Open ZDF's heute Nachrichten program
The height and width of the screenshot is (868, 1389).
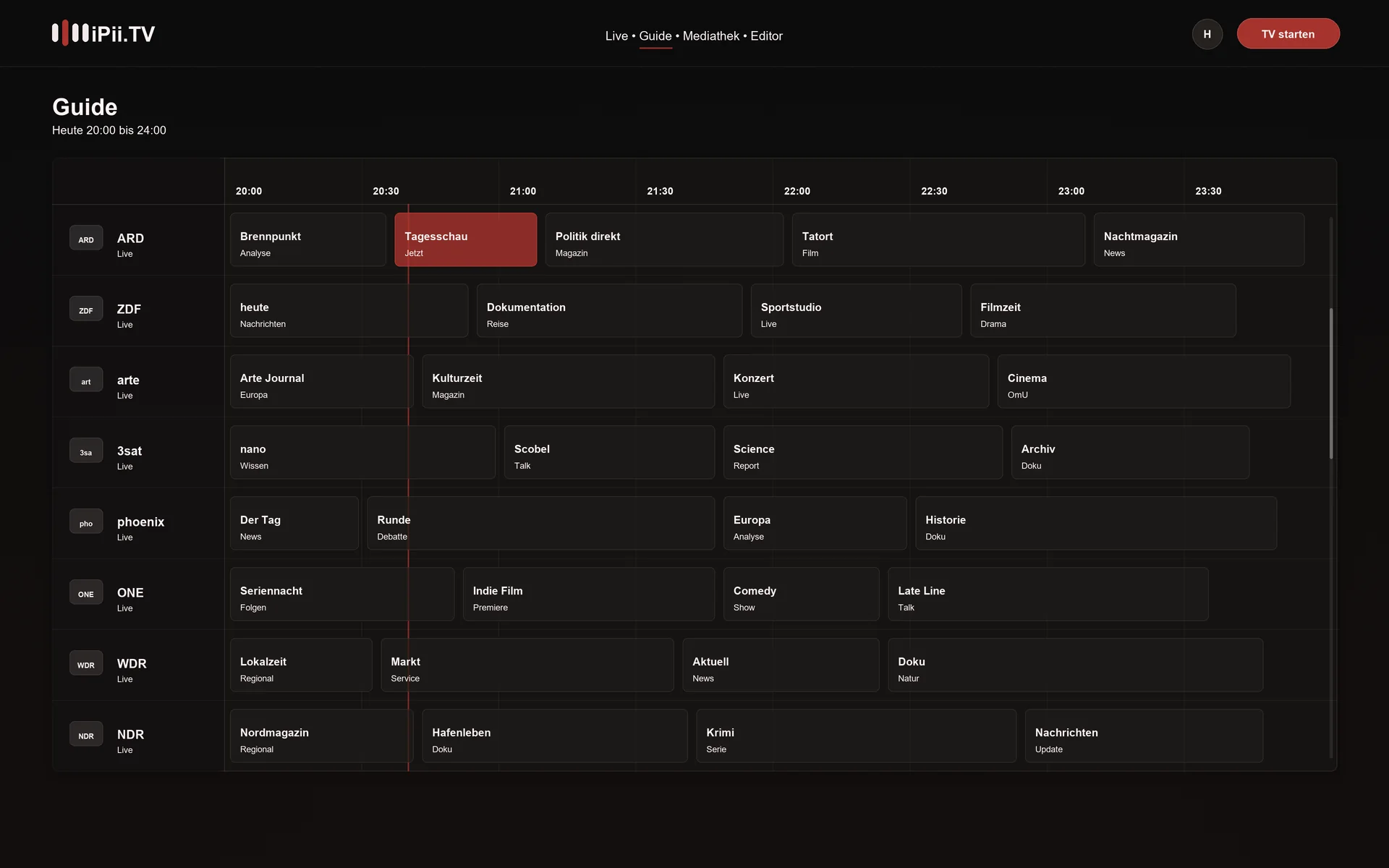[349, 310]
